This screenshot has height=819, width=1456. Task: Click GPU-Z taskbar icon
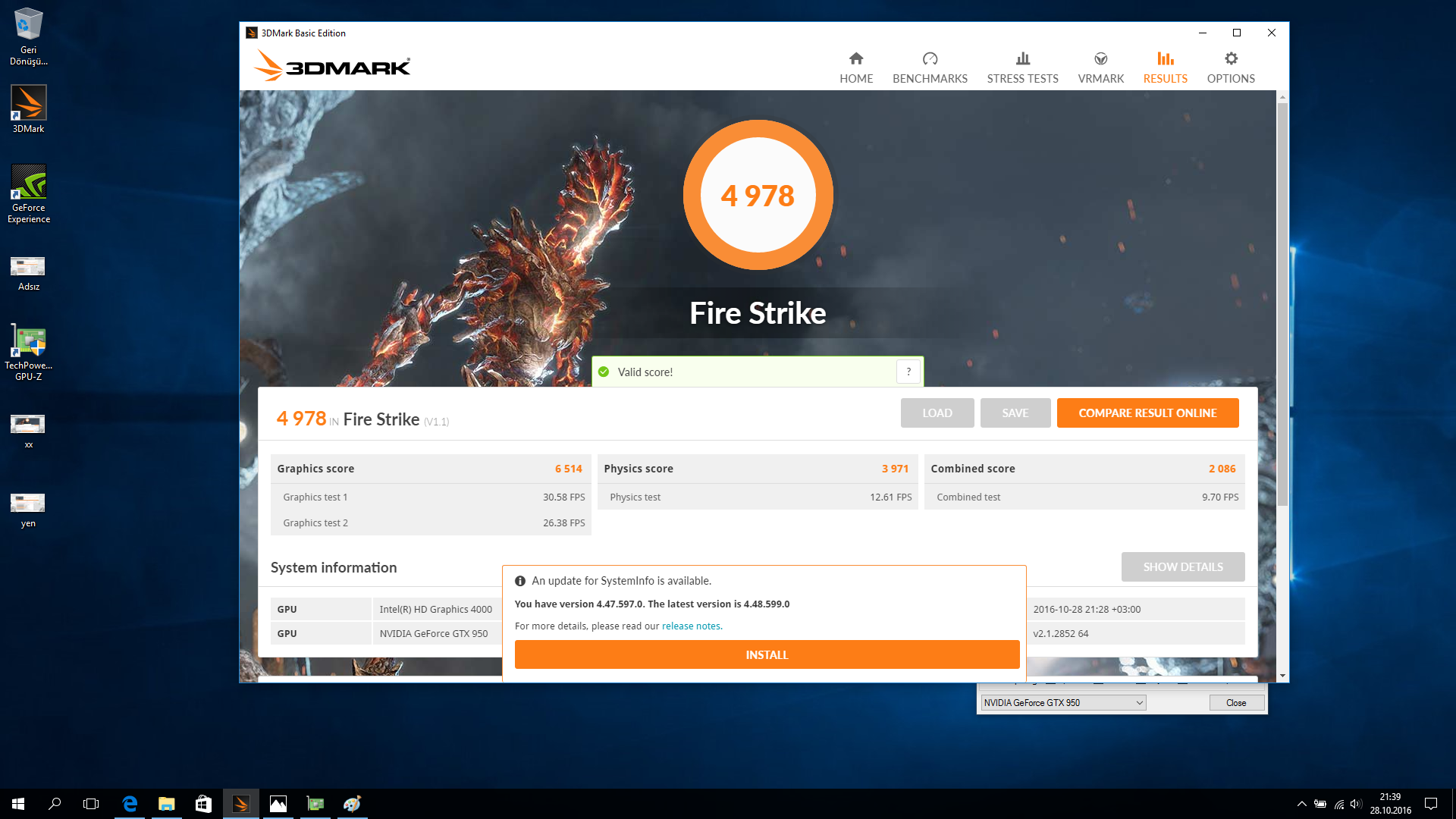tap(315, 804)
